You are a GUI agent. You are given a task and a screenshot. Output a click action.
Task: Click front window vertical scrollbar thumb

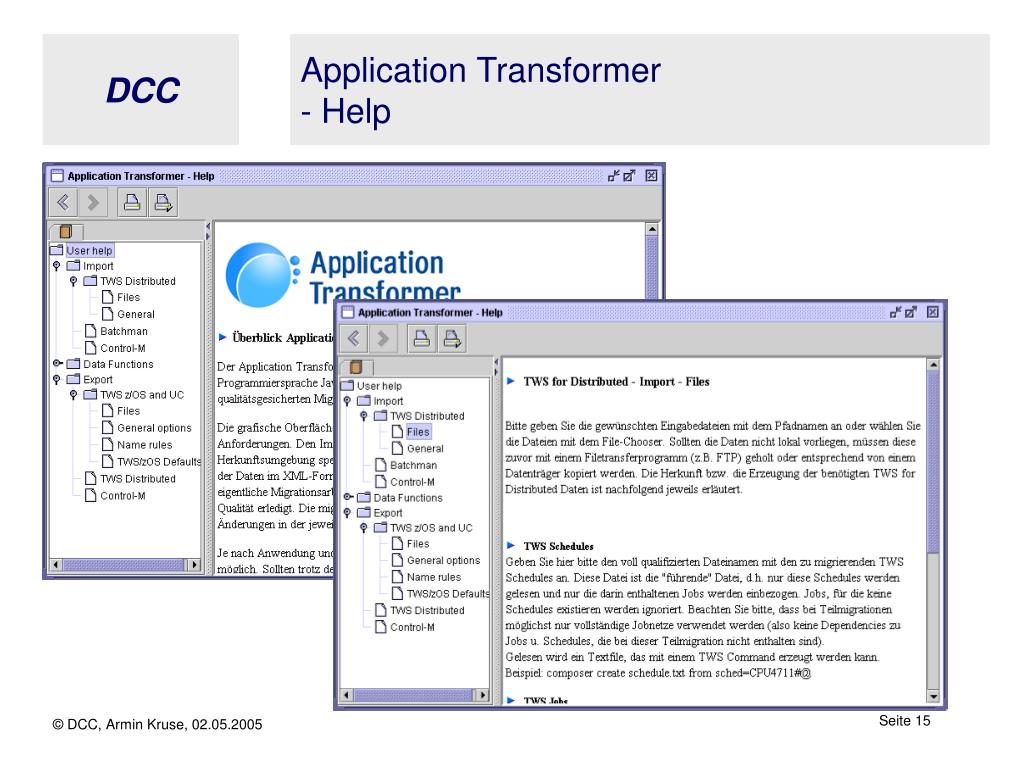pos(933,462)
